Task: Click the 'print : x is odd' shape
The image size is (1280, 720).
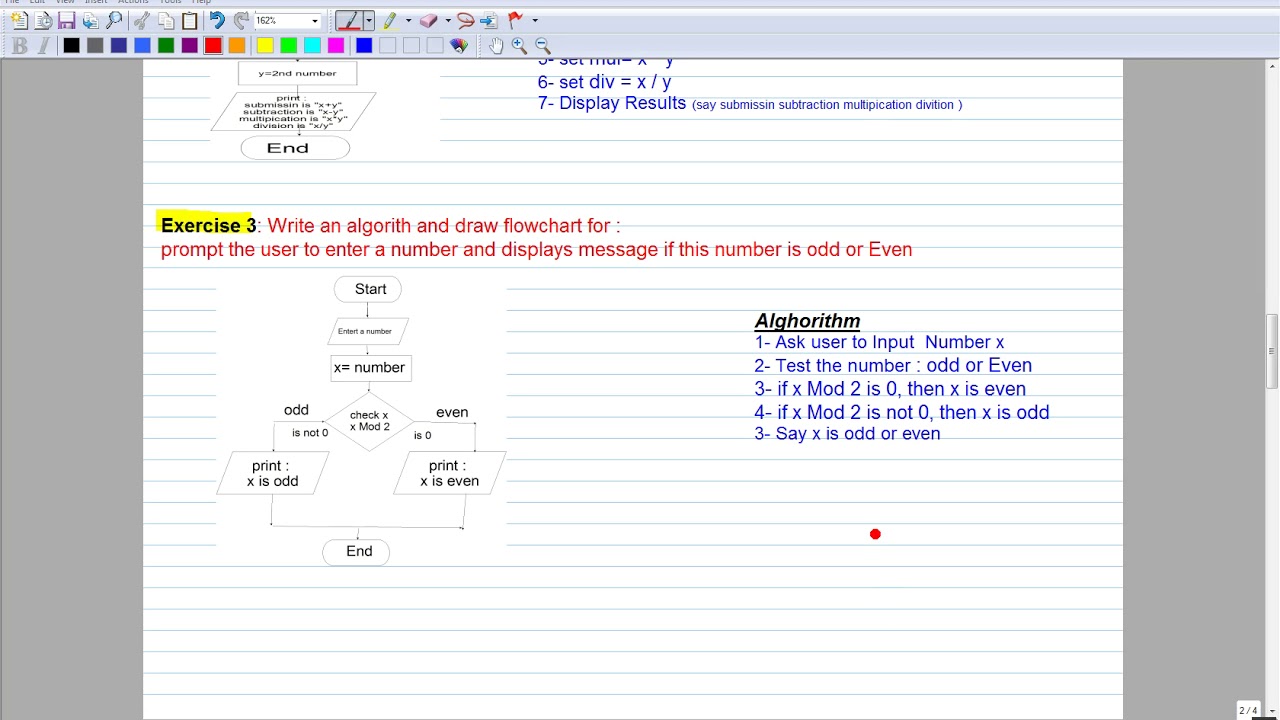Action: tap(272, 473)
